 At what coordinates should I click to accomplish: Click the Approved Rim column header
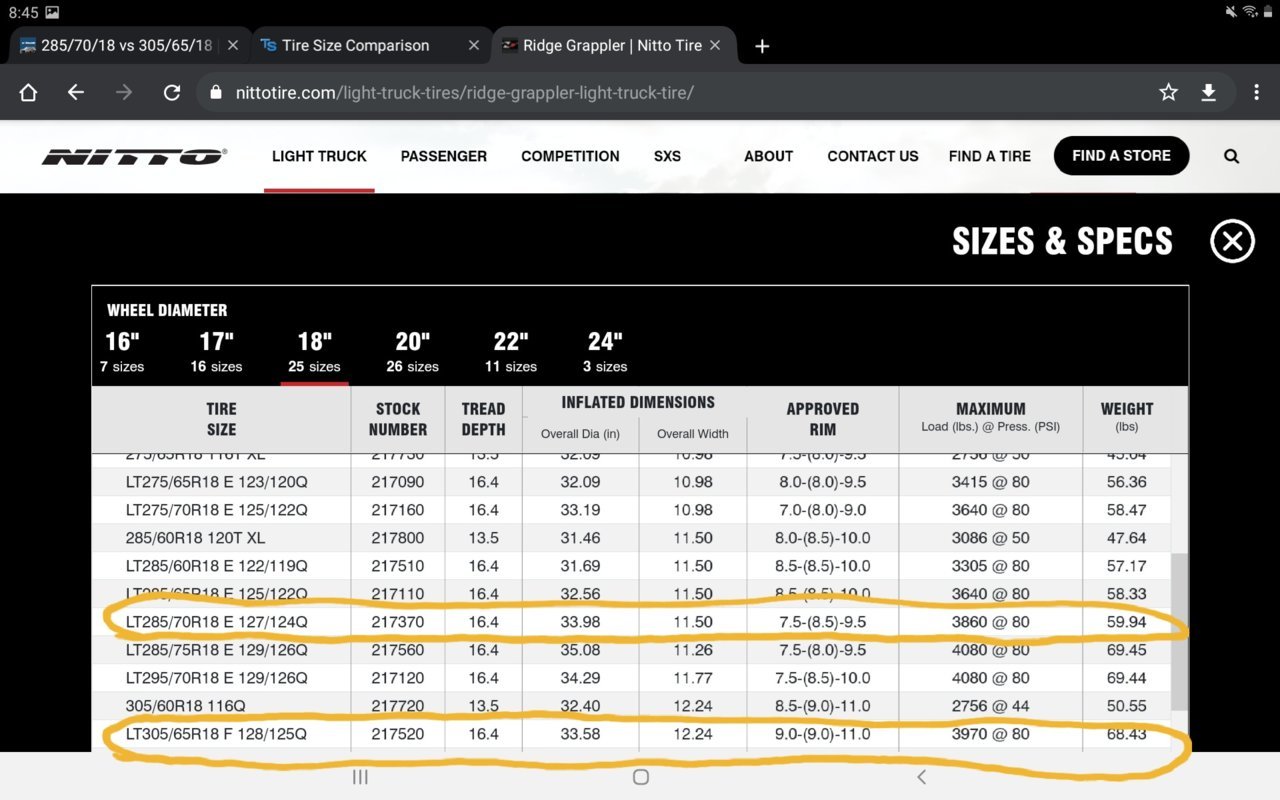tap(822, 419)
